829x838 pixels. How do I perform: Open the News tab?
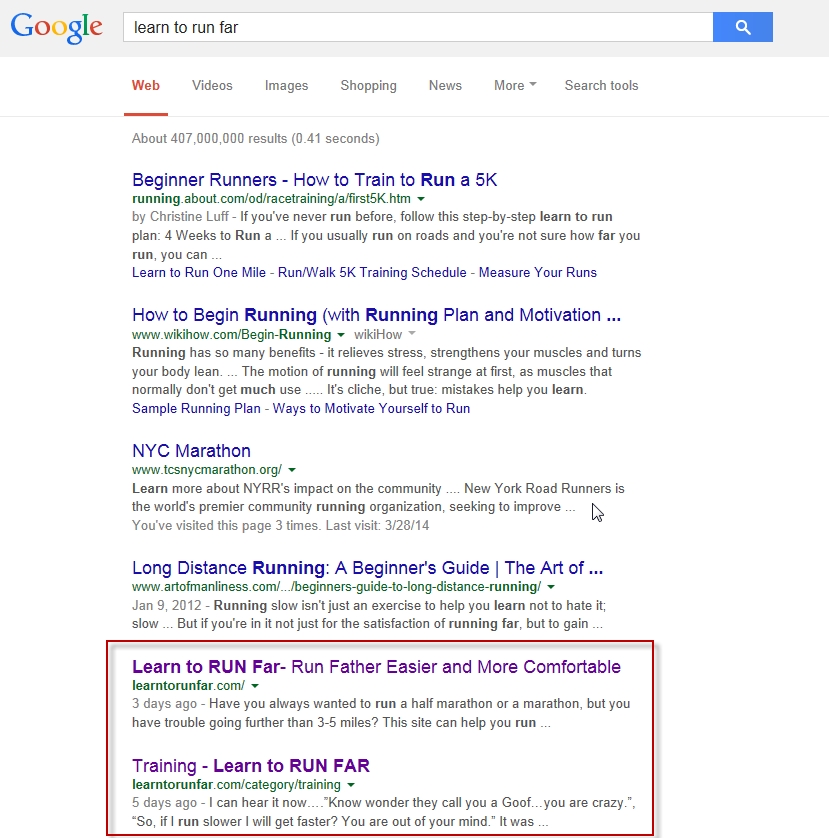pos(445,86)
